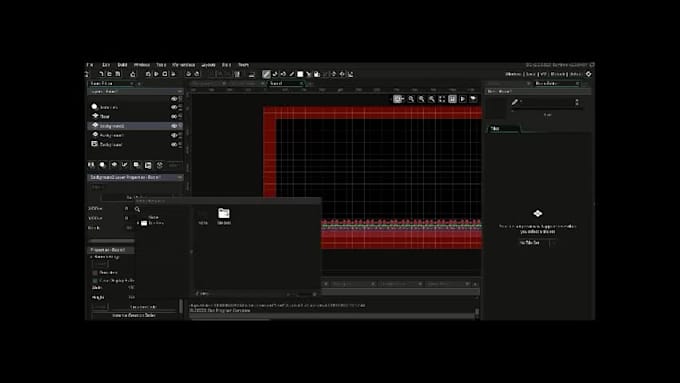Click the output console vertical scrollbar
Screen dimensions: 680x383
477,311
